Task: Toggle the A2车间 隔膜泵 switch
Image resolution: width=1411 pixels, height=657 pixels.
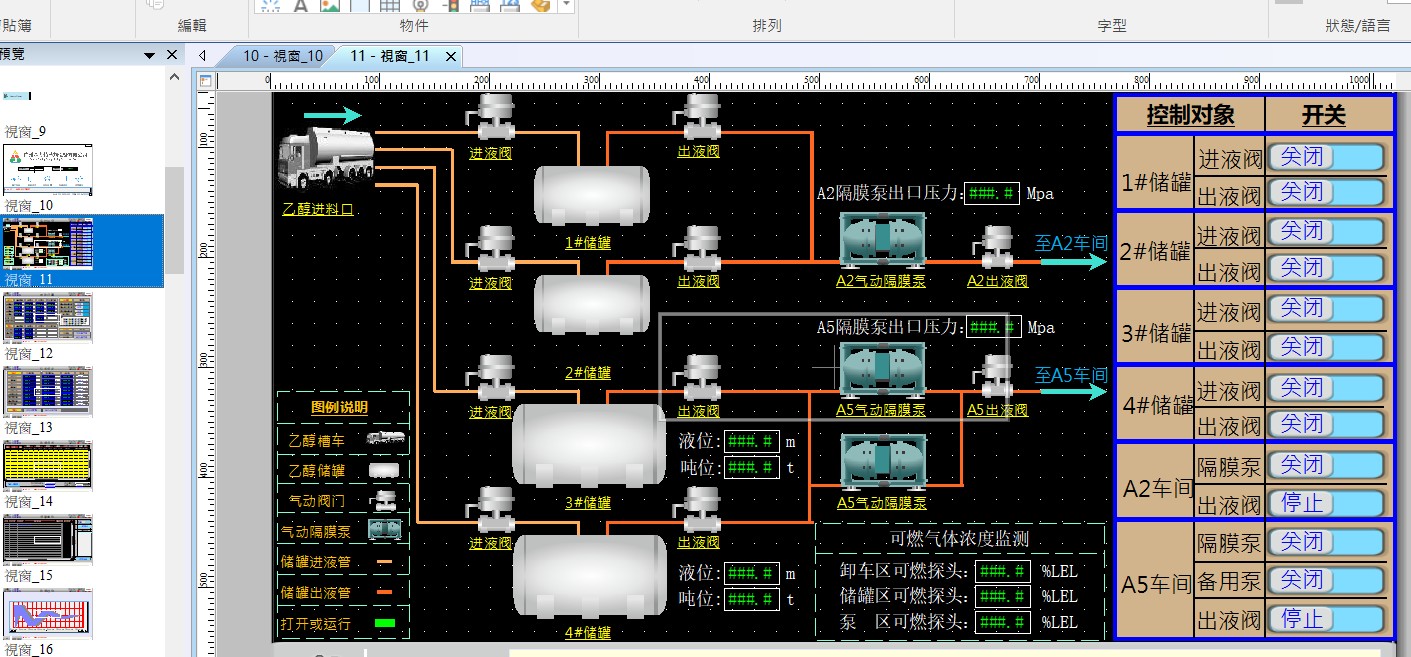Action: click(1327, 465)
